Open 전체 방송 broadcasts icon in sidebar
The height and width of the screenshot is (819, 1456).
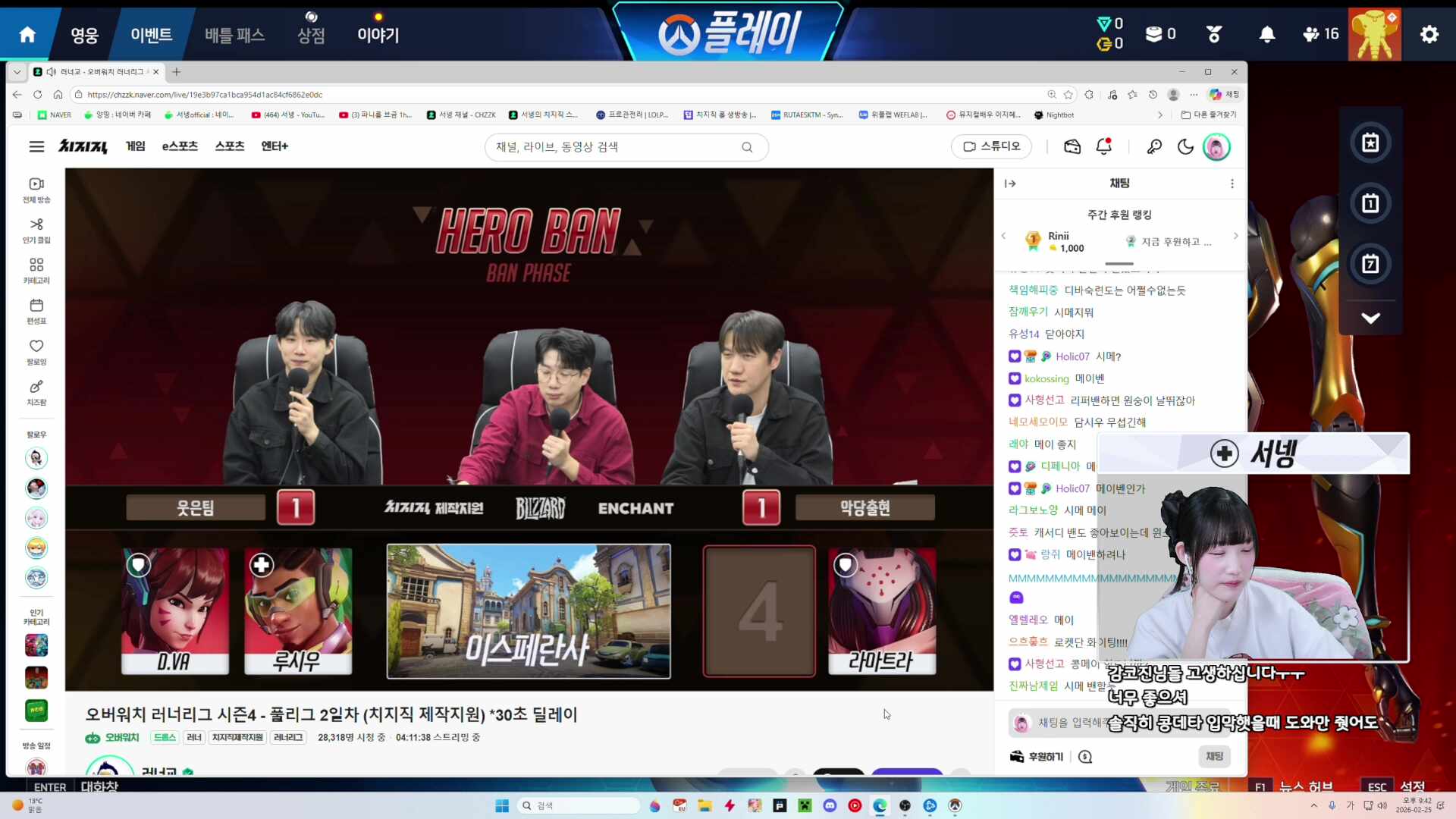36,184
